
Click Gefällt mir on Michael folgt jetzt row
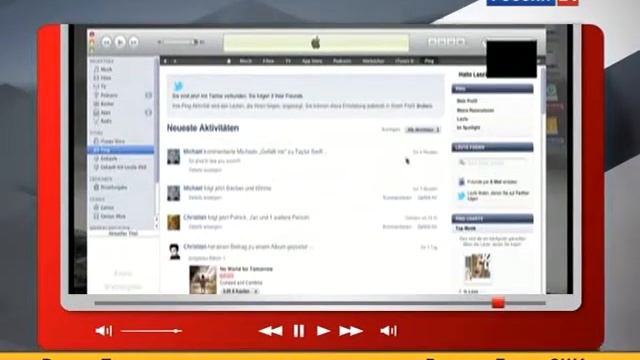pos(427,198)
